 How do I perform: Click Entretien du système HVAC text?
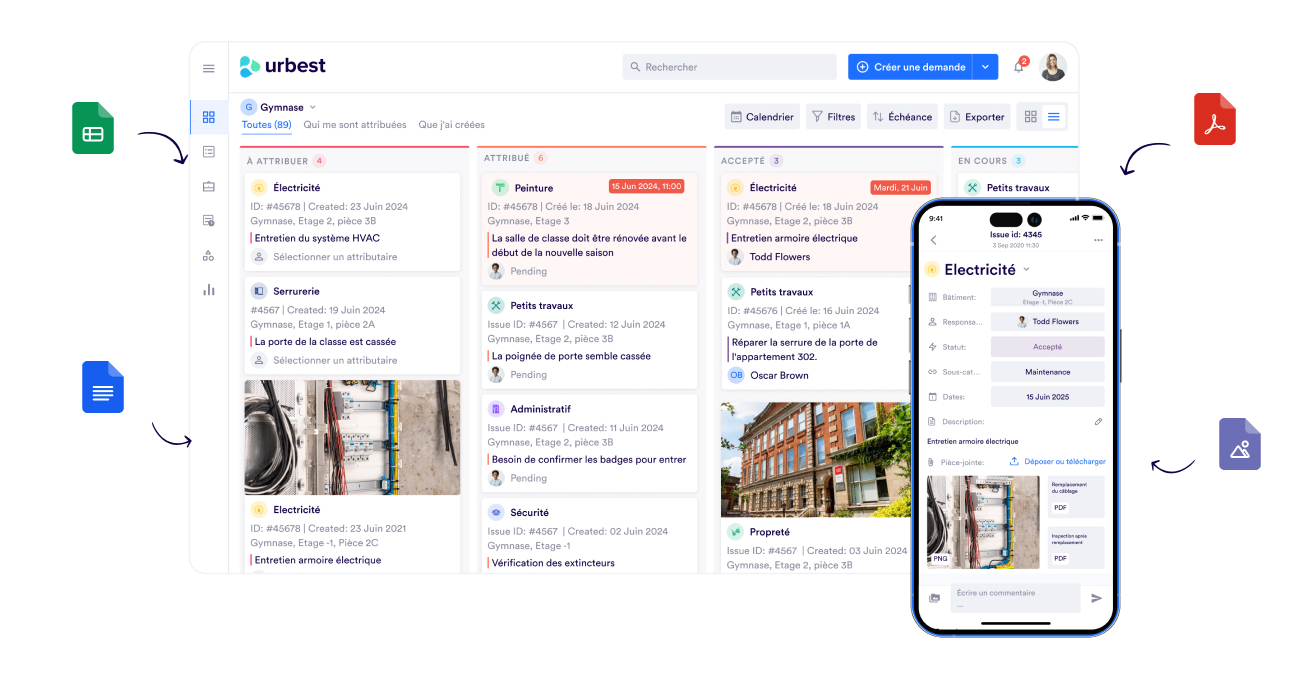(317, 239)
